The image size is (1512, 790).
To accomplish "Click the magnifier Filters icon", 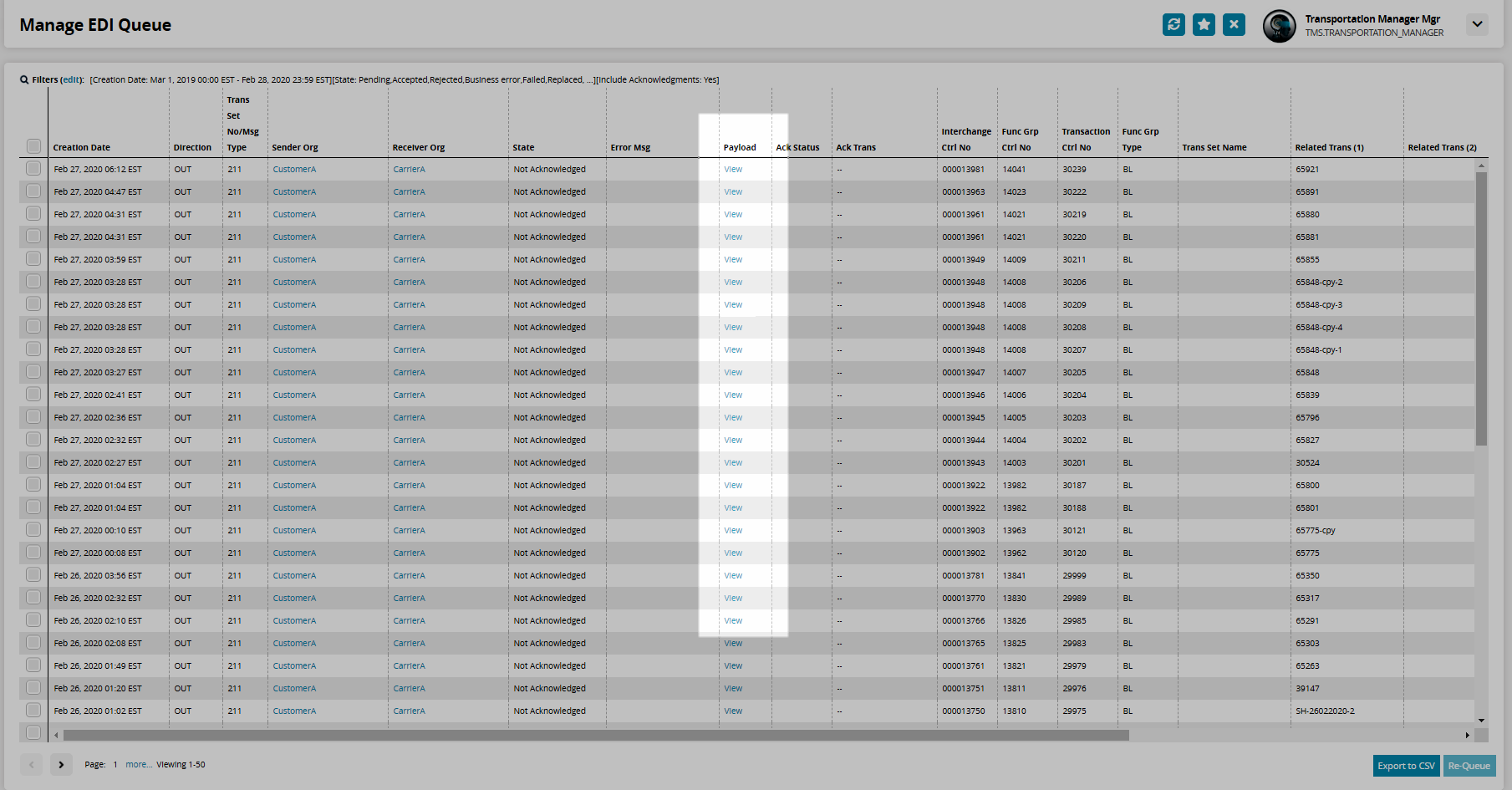I will coord(24,80).
